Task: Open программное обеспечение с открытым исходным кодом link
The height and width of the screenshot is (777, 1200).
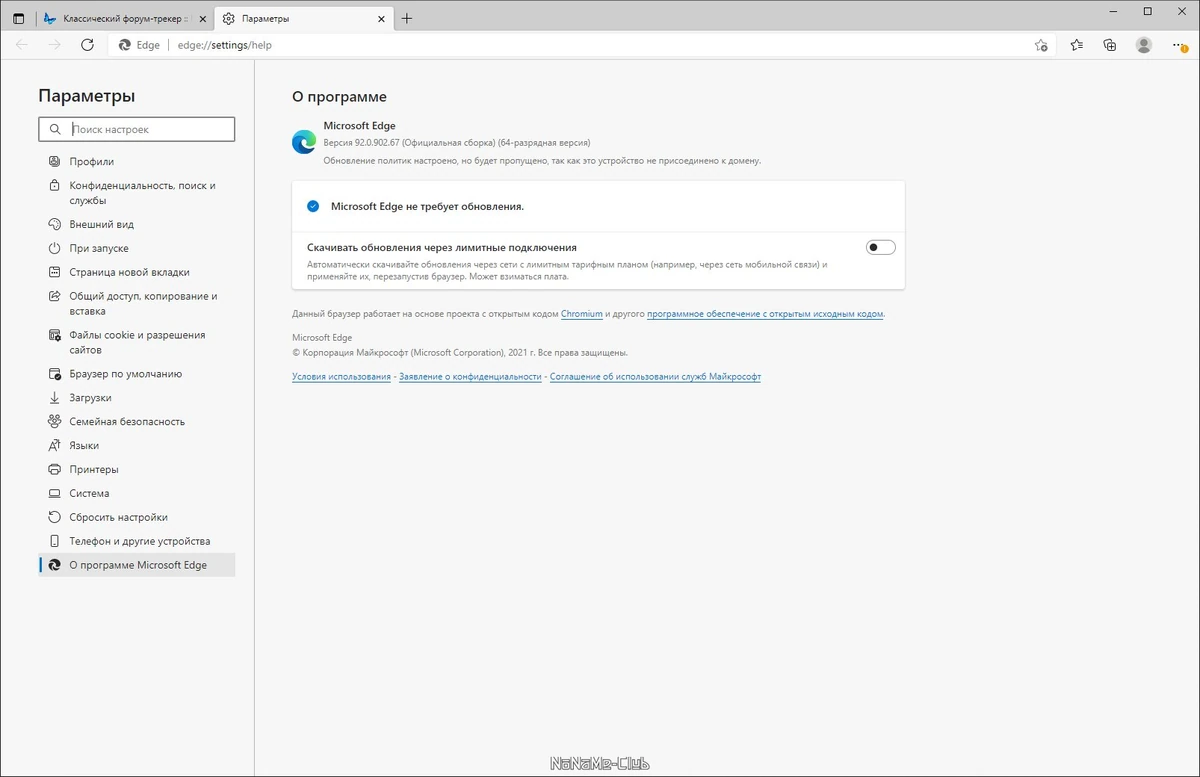Action: click(765, 314)
